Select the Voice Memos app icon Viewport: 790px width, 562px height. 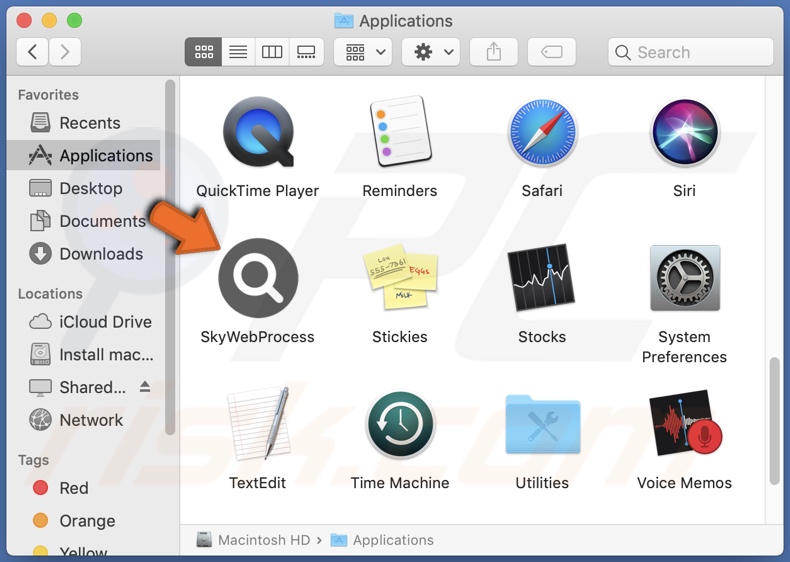[x=686, y=422]
